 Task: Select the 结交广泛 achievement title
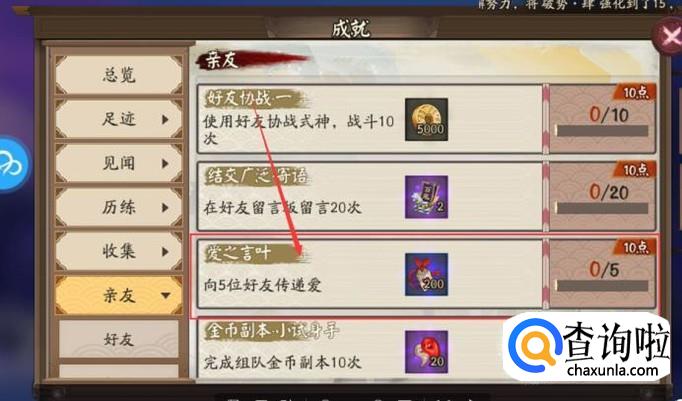coord(257,177)
